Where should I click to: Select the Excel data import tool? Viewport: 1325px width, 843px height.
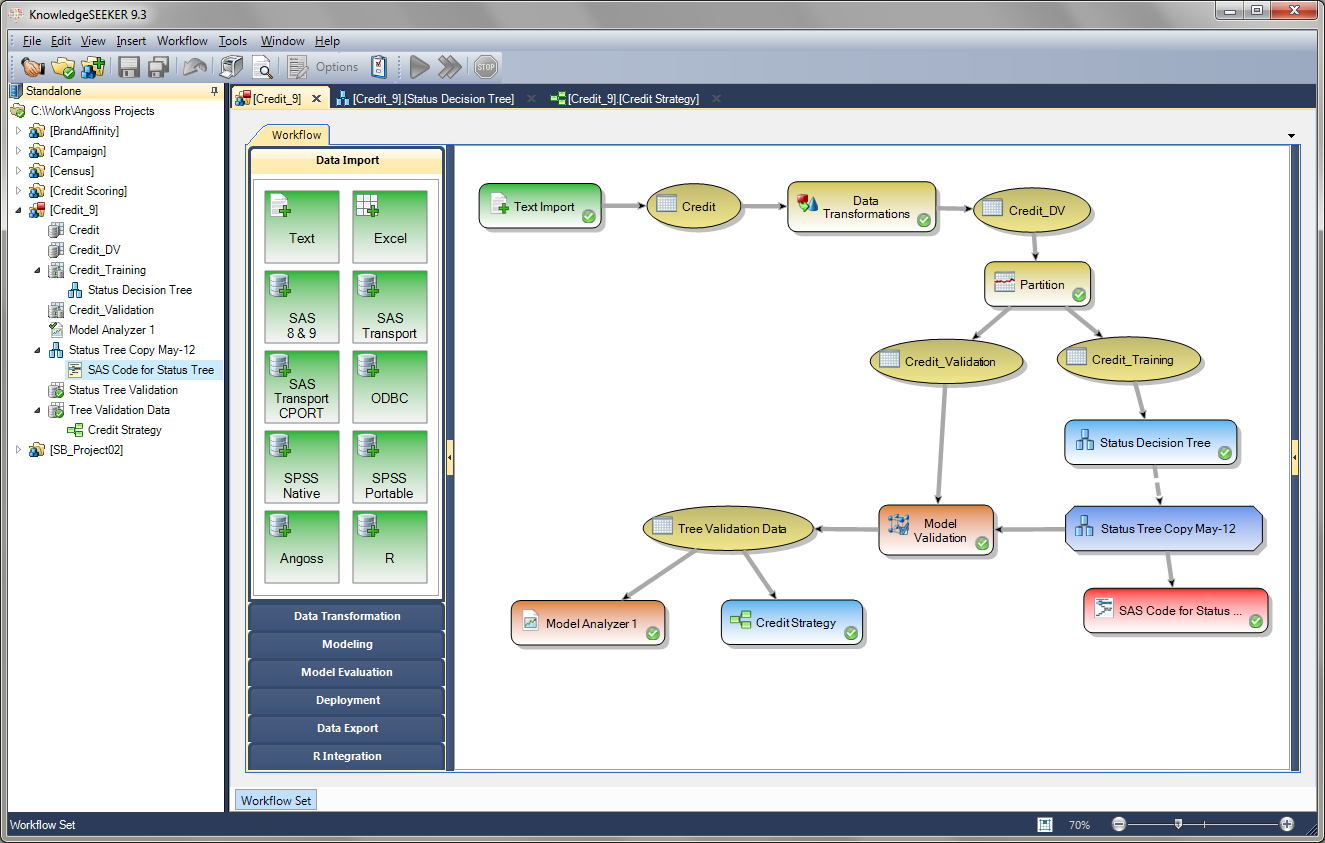[389, 226]
